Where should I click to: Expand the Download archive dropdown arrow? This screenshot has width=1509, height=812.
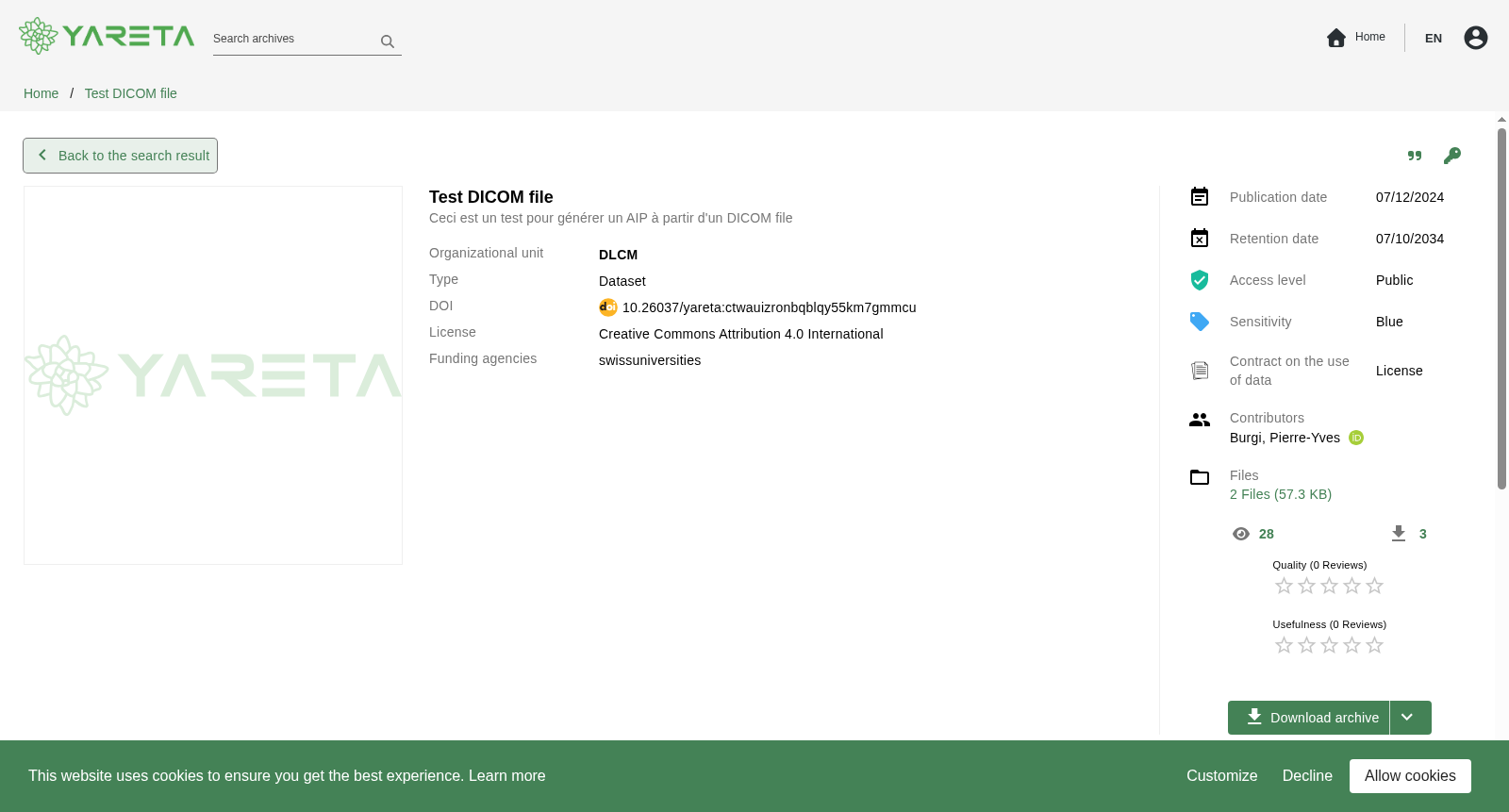click(1410, 718)
